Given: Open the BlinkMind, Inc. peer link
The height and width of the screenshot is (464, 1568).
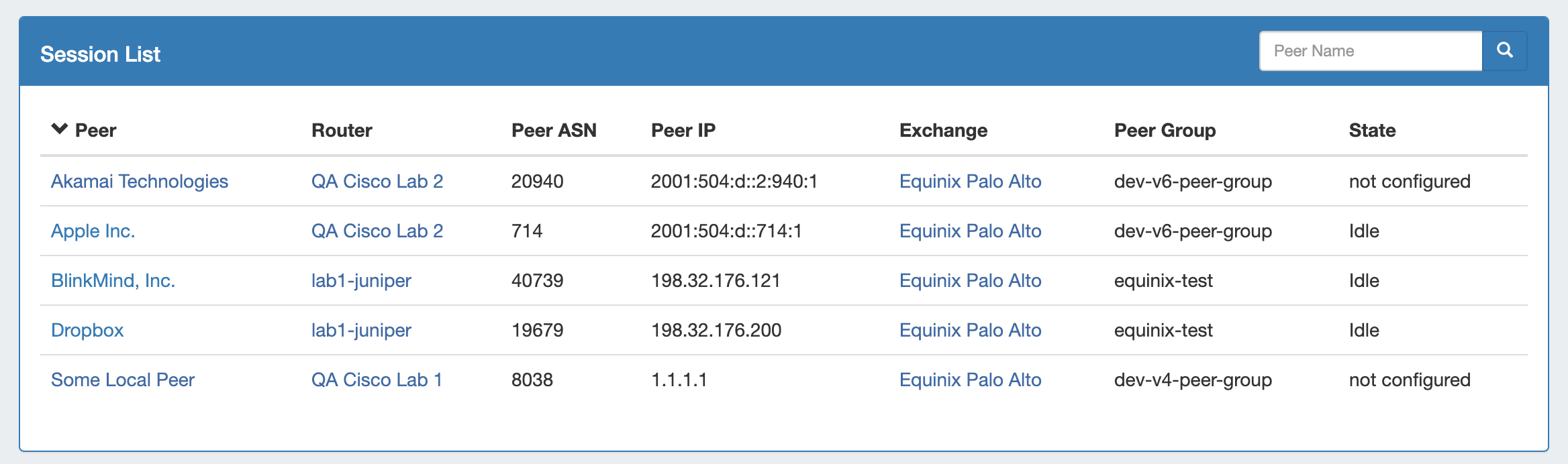Looking at the screenshot, I should 113,280.
